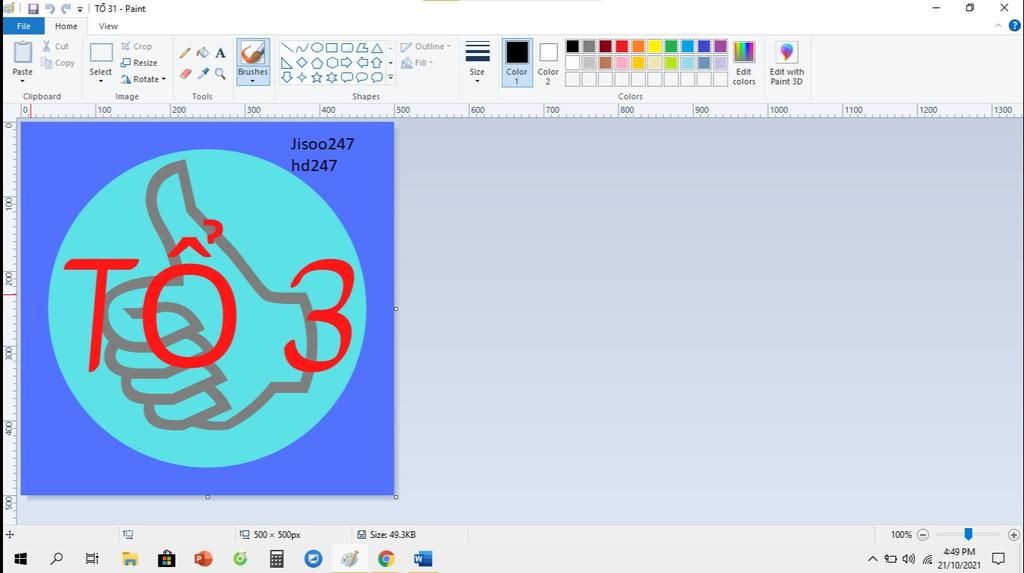Choose the Polygon shape

pyautogui.click(x=362, y=48)
